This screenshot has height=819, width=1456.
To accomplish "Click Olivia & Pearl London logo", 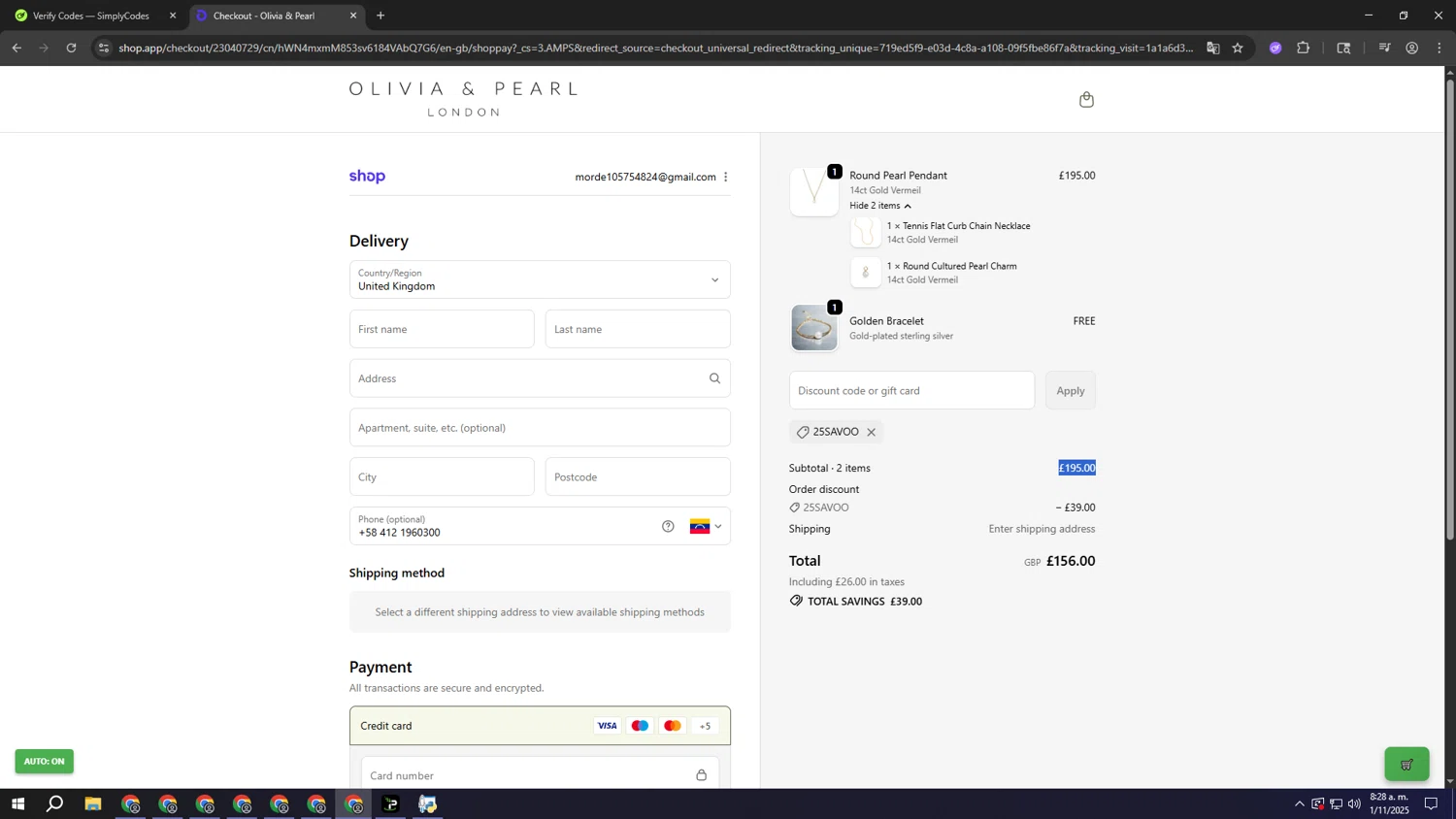I will [463, 99].
